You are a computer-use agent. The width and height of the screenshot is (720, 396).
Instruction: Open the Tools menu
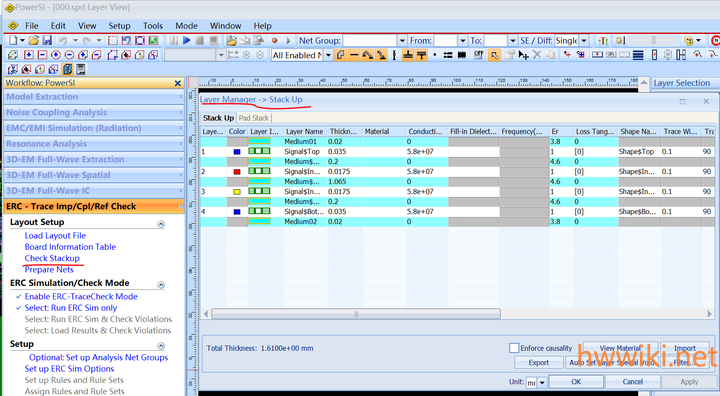[152, 26]
